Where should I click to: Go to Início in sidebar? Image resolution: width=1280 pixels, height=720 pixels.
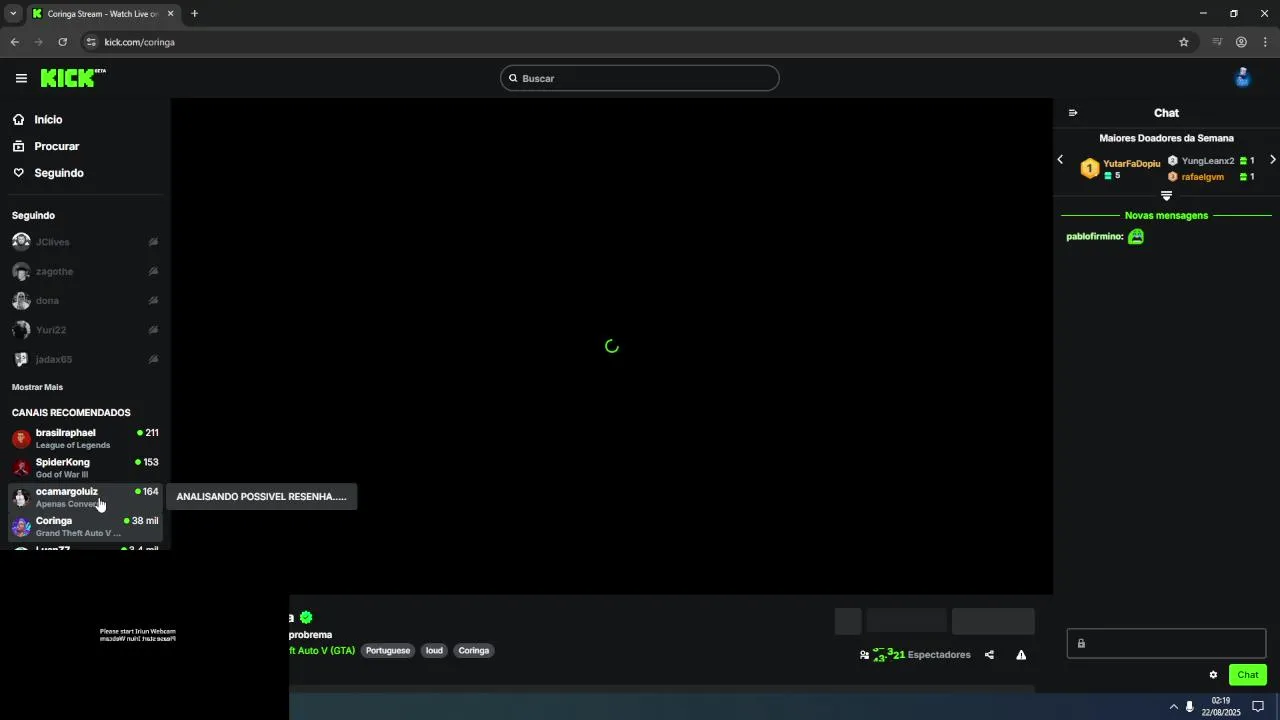[48, 120]
